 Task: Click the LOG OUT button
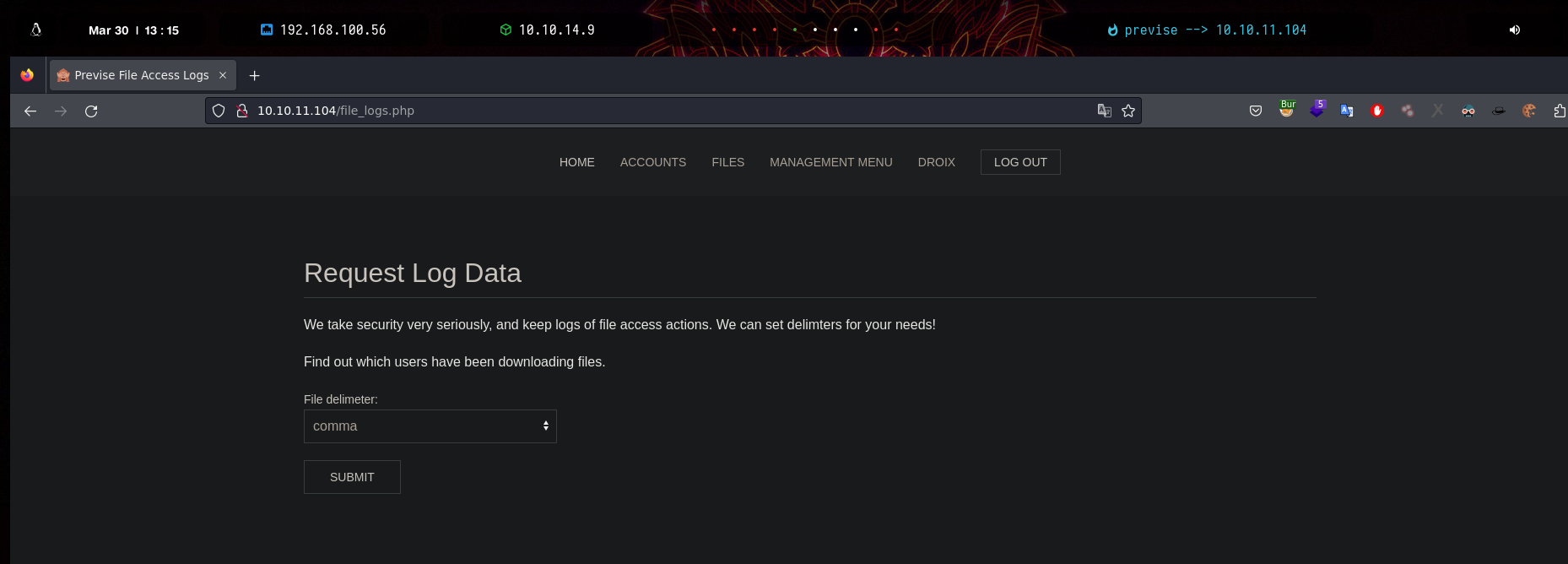tap(1019, 162)
